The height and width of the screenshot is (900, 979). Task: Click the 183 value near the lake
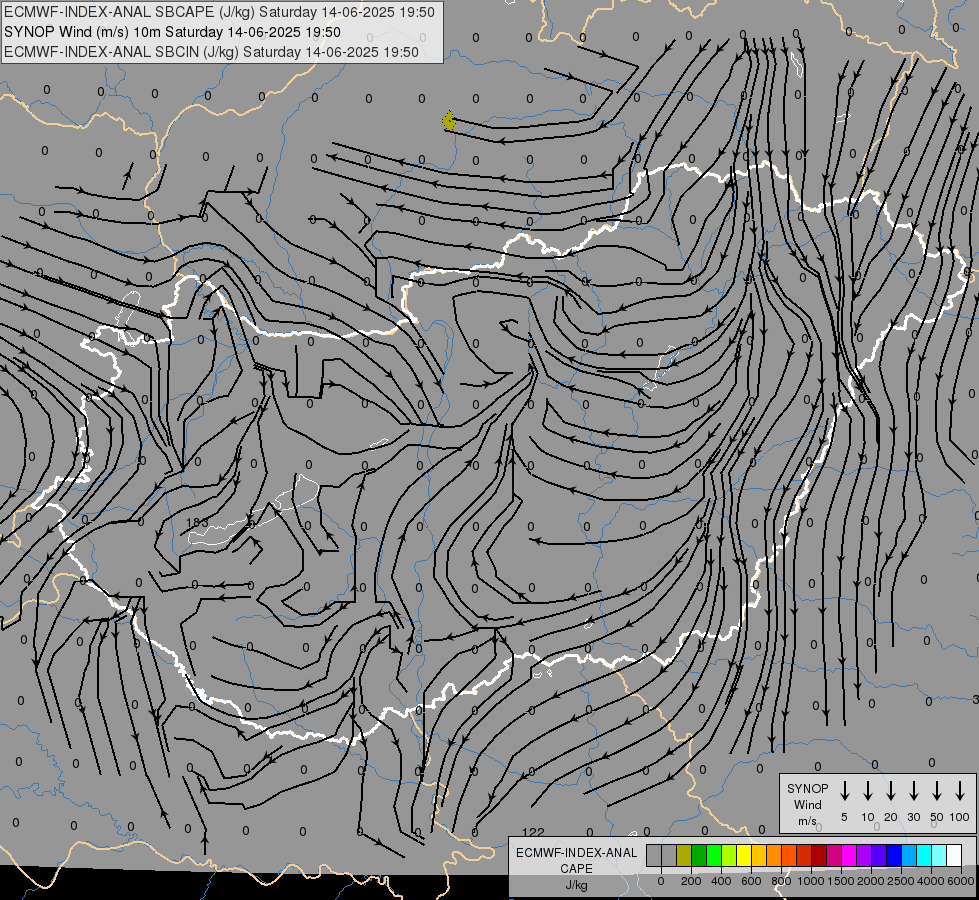[x=197, y=522]
